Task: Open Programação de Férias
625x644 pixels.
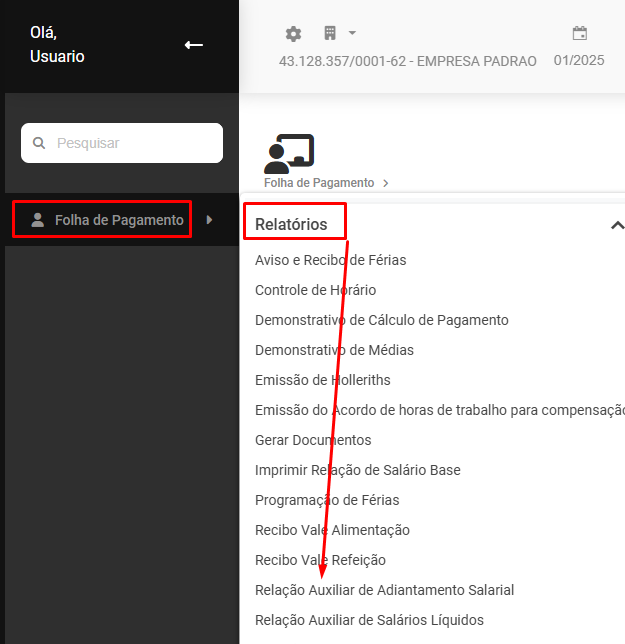Action: 327,500
